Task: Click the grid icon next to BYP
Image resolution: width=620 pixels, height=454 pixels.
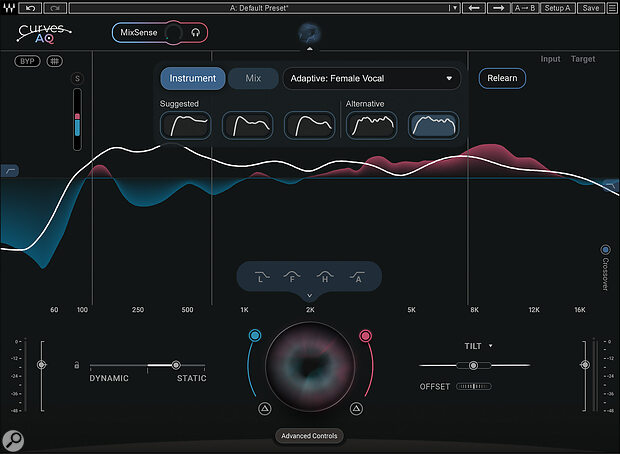Action: [x=56, y=62]
